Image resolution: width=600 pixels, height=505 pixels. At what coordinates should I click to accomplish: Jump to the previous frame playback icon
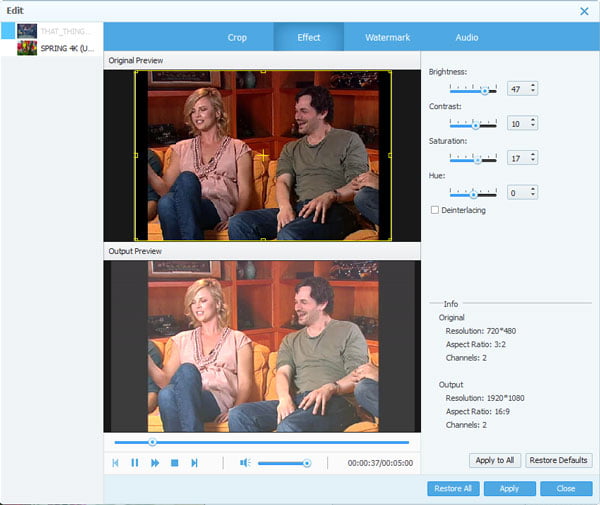(115, 463)
